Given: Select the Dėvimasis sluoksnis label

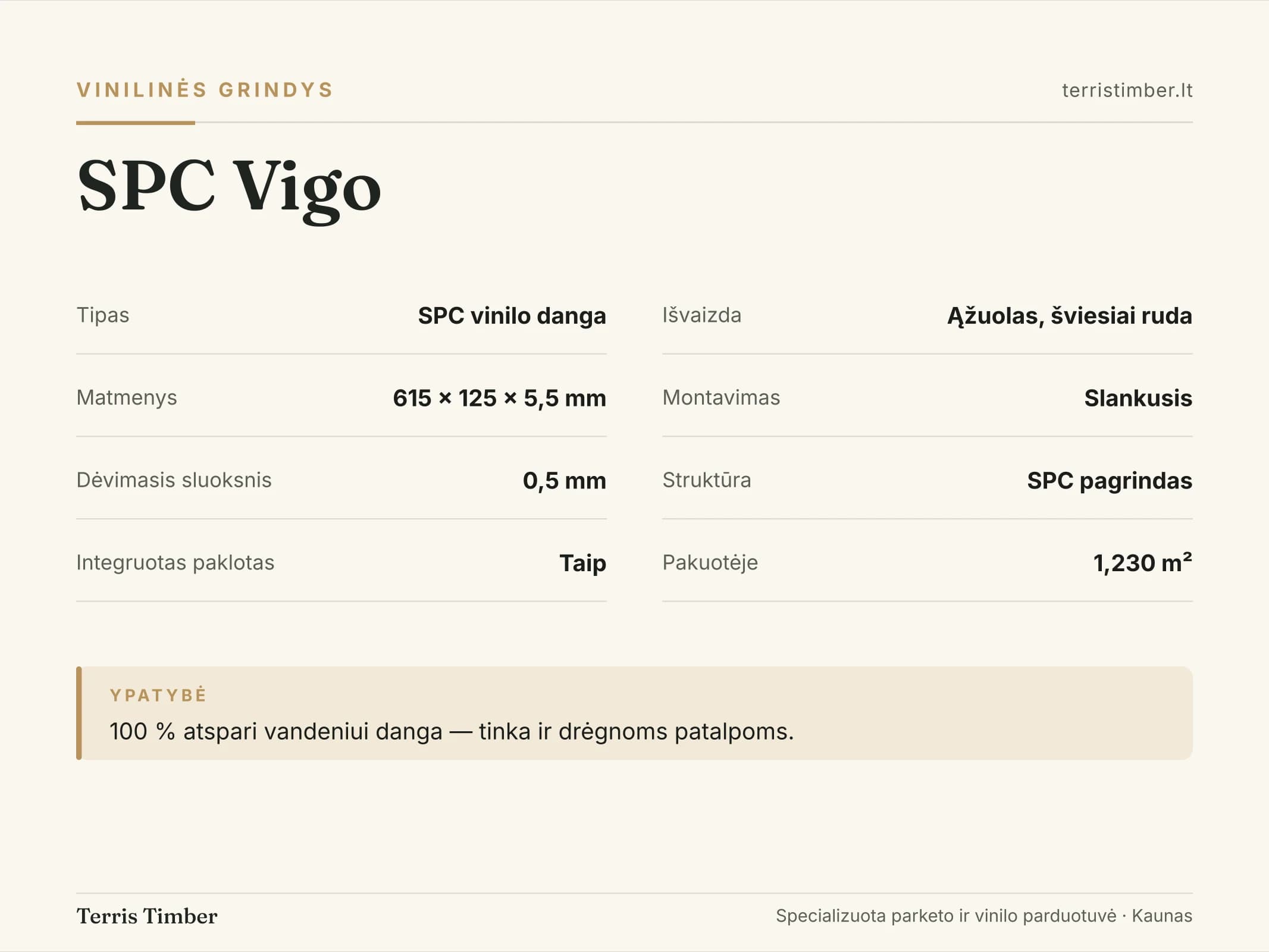Looking at the screenshot, I should click(x=174, y=480).
